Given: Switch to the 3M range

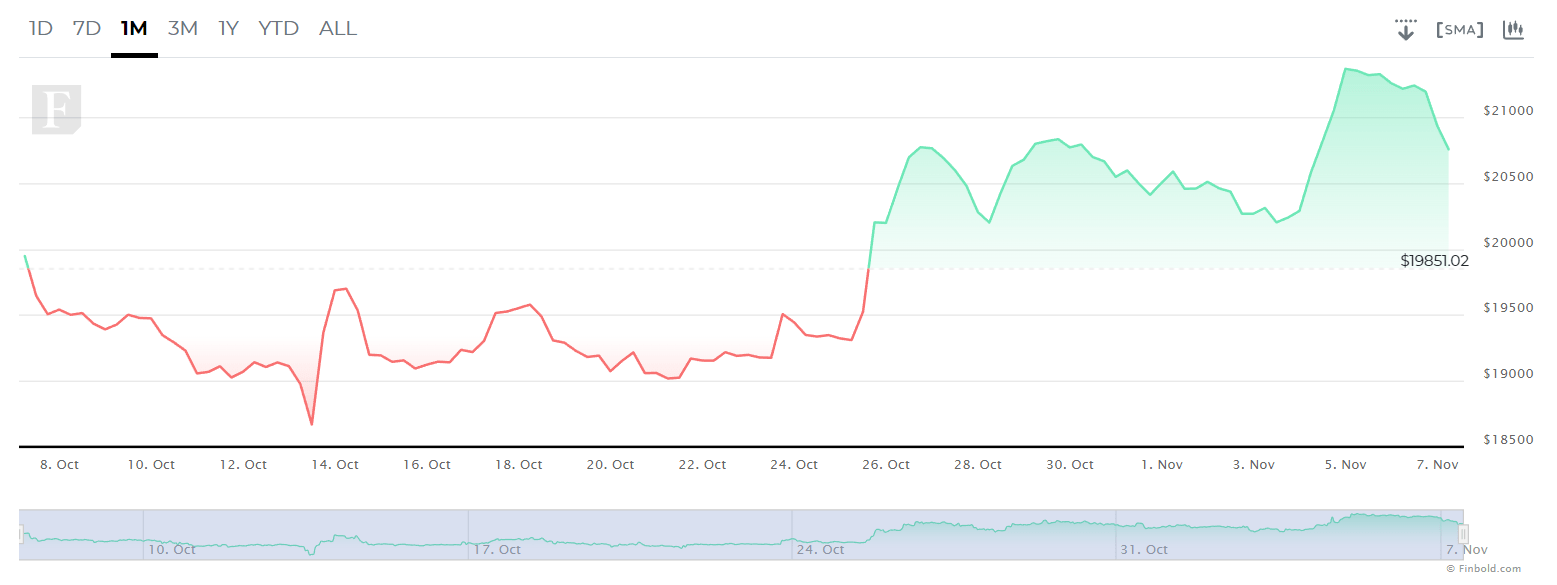Looking at the screenshot, I should coord(183,28).
